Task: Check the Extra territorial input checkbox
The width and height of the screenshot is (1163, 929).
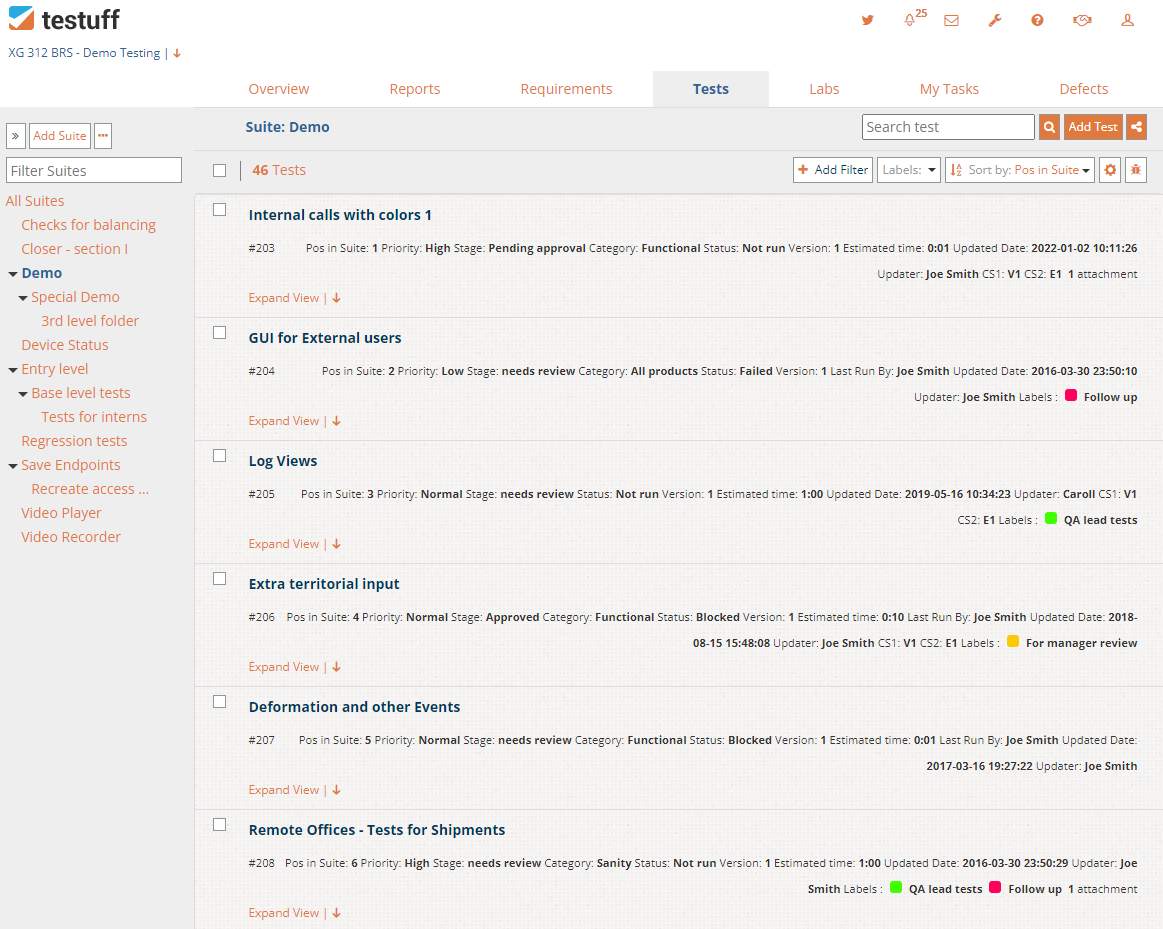Action: coord(220,579)
